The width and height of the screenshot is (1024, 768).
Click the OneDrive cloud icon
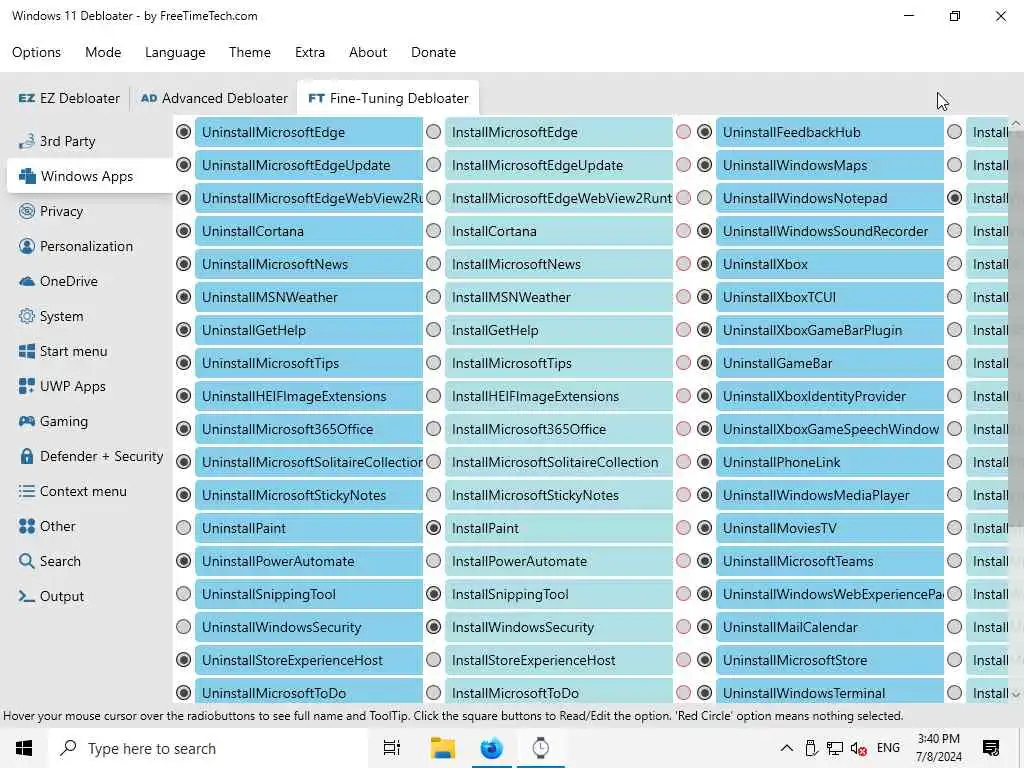[26, 281]
